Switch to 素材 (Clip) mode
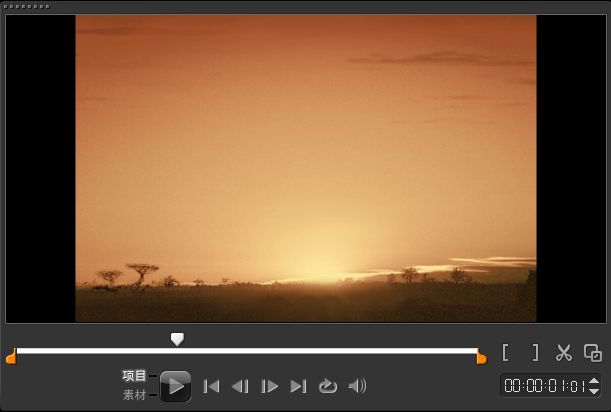 point(134,395)
